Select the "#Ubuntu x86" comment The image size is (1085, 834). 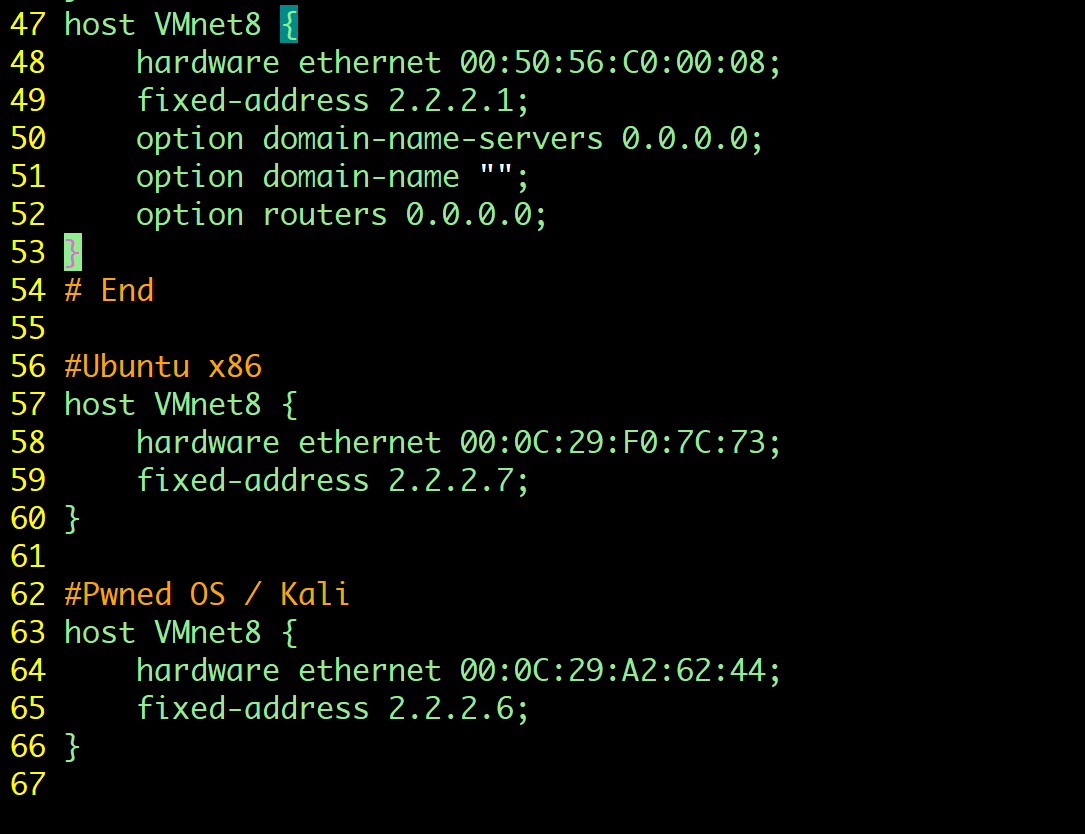tap(163, 366)
